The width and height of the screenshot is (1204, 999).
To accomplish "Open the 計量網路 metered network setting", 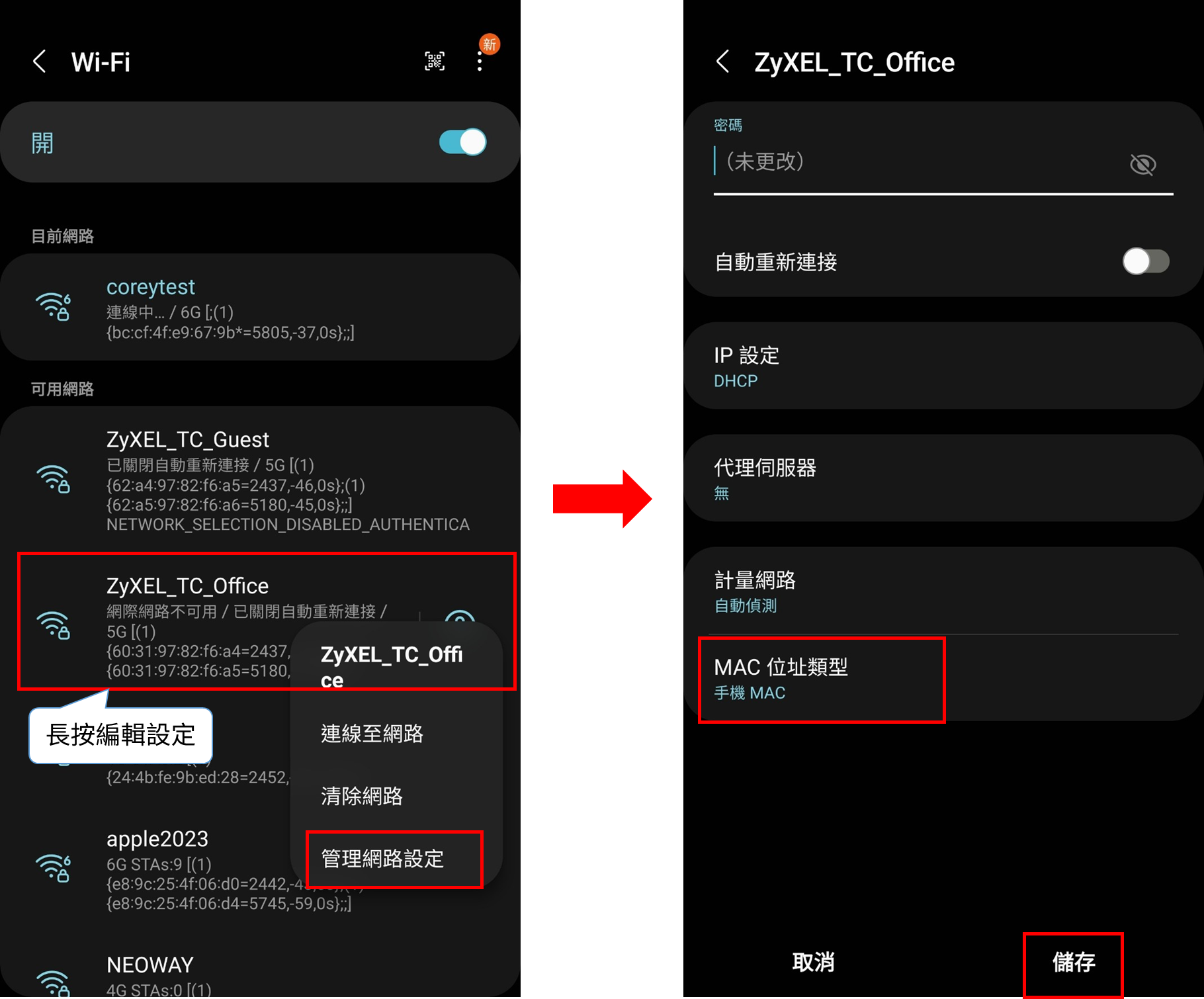I will [x=943, y=591].
